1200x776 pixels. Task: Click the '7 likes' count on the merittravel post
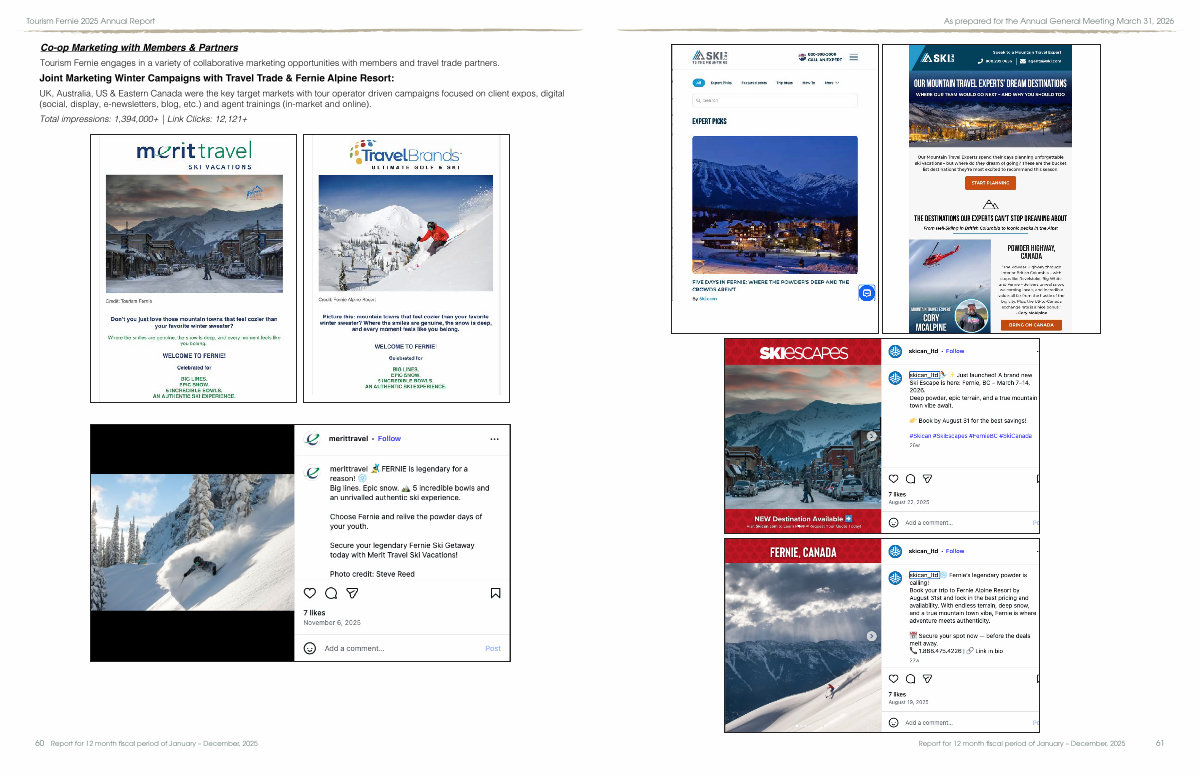[315, 612]
